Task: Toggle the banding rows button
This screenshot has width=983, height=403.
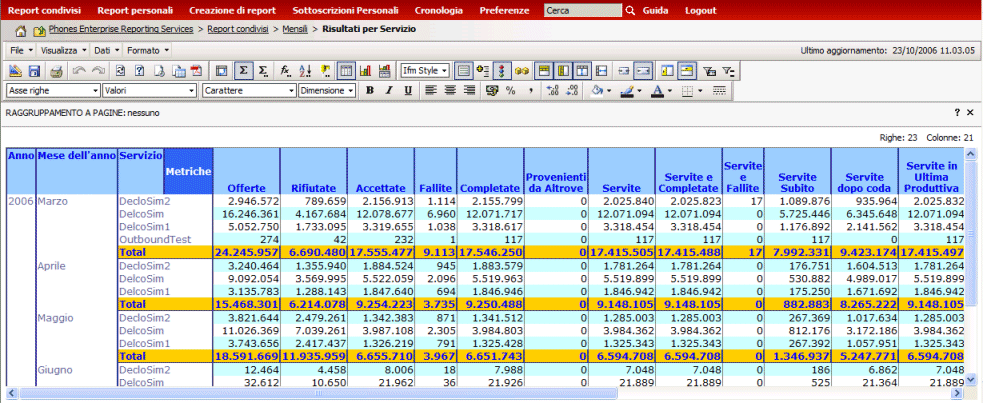Action: click(464, 71)
